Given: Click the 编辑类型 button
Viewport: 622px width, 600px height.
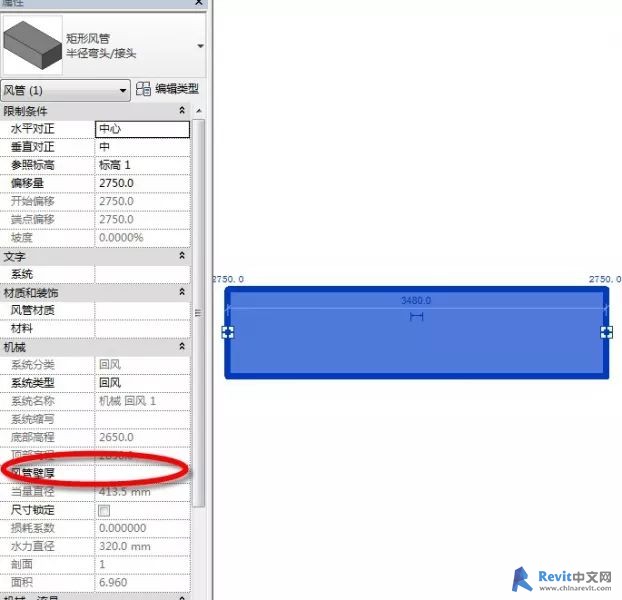Looking at the screenshot, I should tap(177, 89).
